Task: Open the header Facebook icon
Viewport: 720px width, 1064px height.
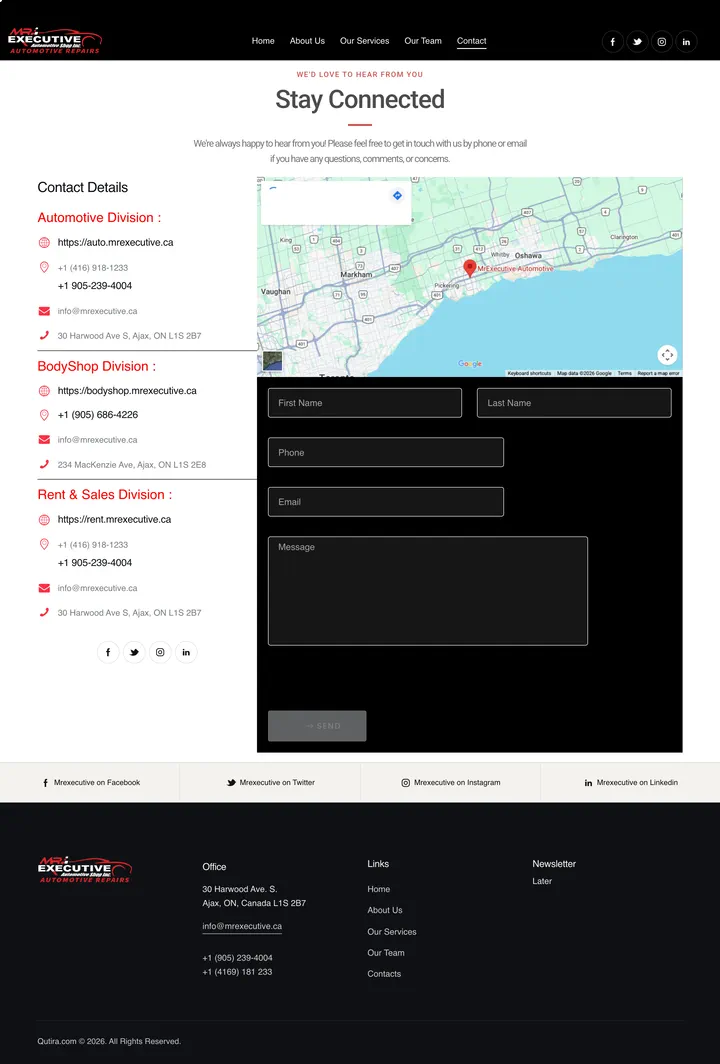Action: pyautogui.click(x=612, y=41)
